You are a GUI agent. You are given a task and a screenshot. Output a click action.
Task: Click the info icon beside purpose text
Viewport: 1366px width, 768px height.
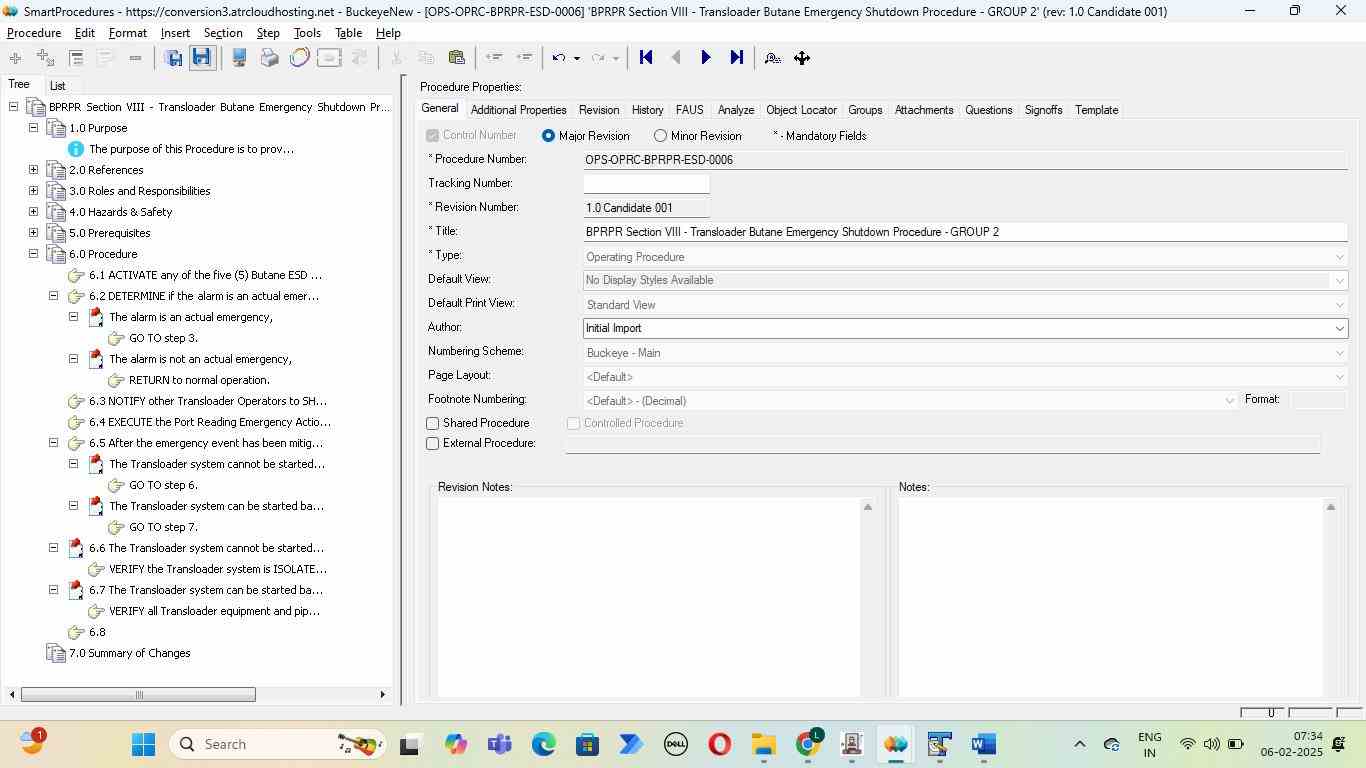click(x=76, y=149)
